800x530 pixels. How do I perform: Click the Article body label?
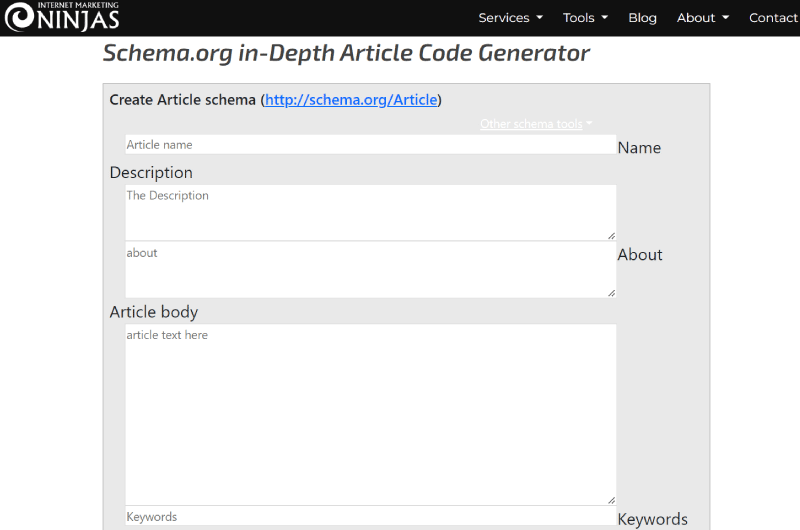pos(154,312)
